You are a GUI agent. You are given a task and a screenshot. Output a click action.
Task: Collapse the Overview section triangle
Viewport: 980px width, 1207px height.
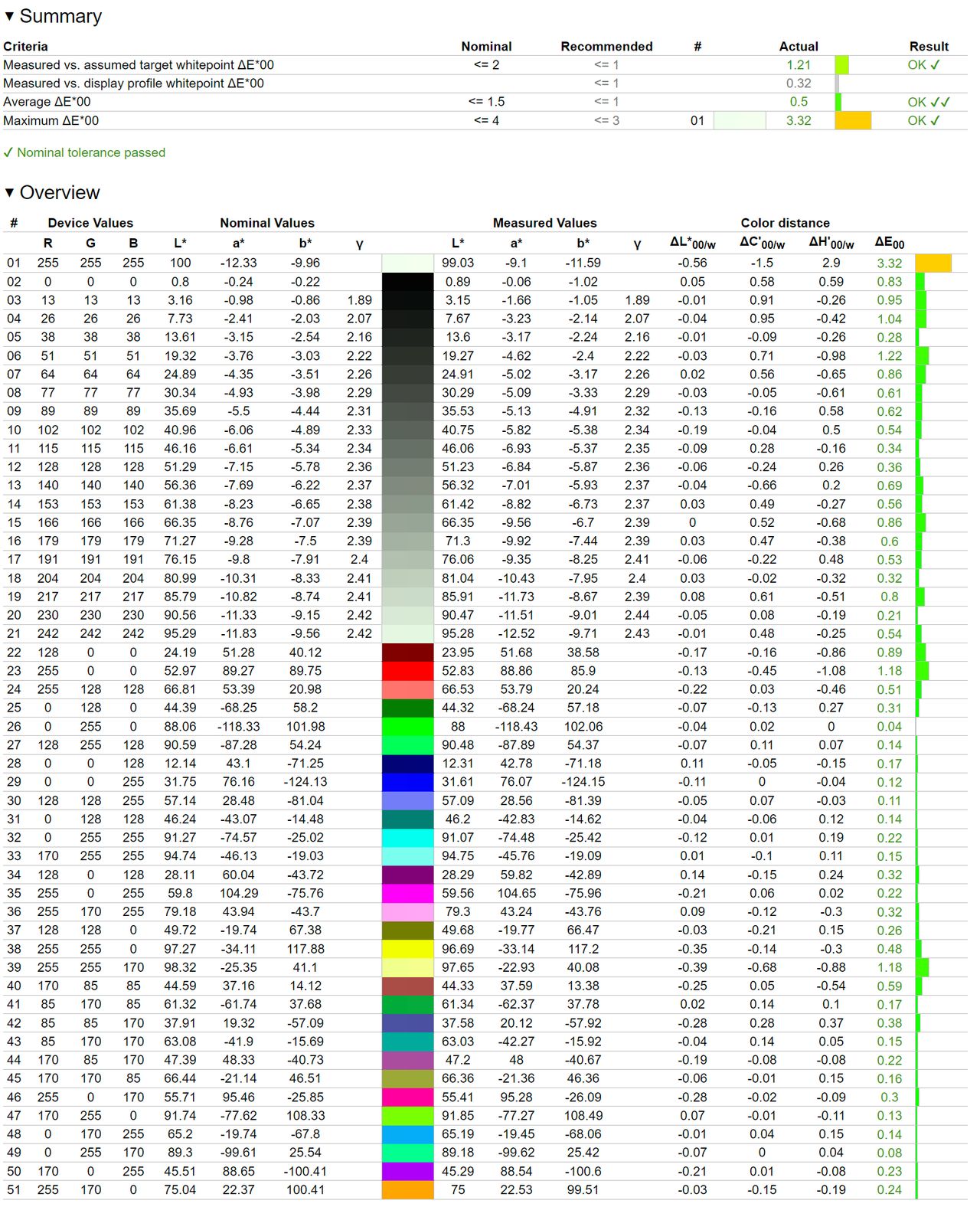tap(9, 192)
